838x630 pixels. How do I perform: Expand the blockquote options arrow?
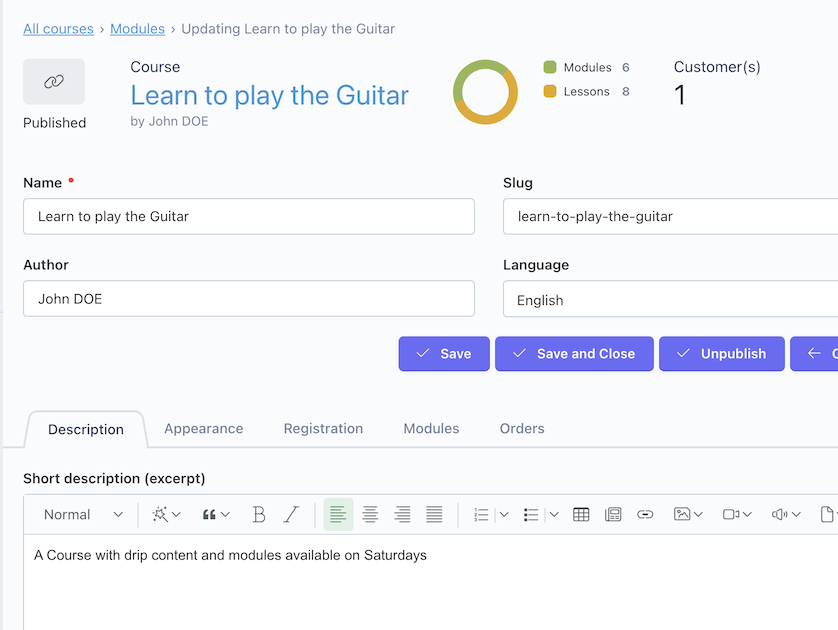point(226,514)
